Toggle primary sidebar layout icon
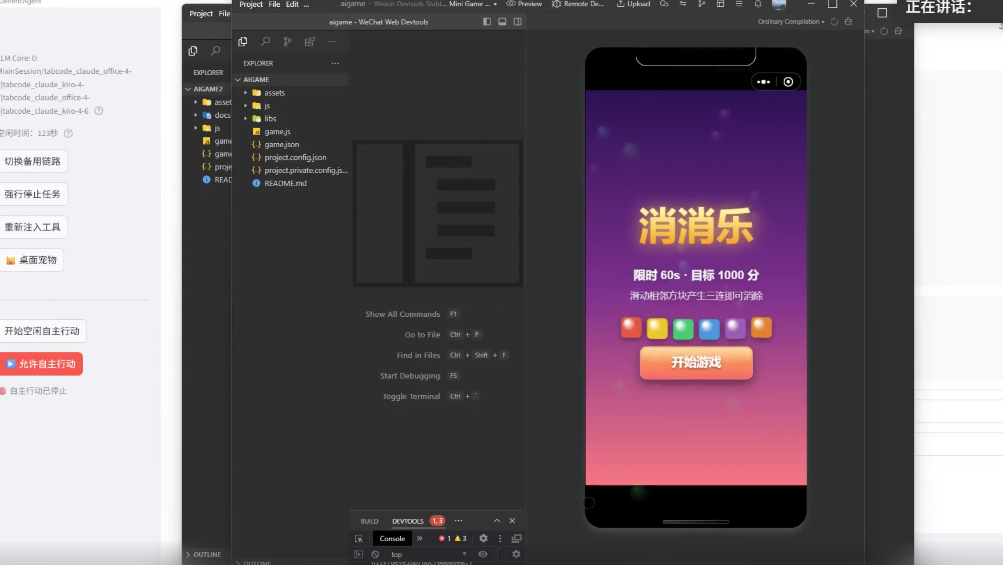The image size is (1003, 565). click(487, 22)
